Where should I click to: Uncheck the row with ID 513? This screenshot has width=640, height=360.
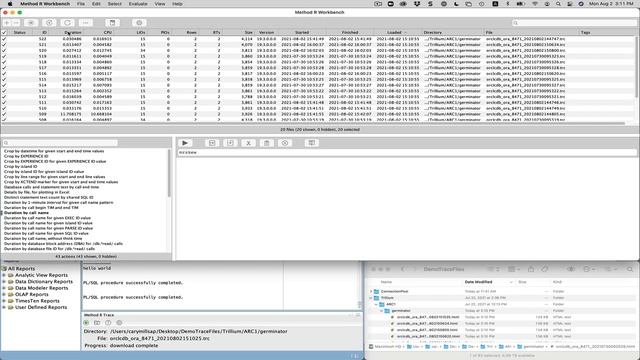click(4, 91)
